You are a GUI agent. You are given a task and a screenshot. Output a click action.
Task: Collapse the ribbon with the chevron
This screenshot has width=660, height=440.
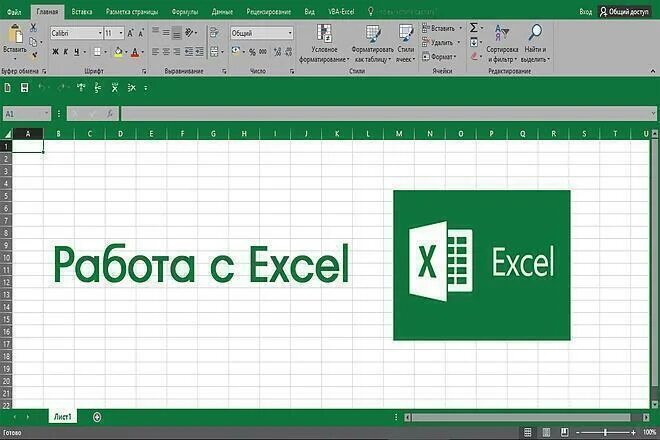[x=652, y=71]
